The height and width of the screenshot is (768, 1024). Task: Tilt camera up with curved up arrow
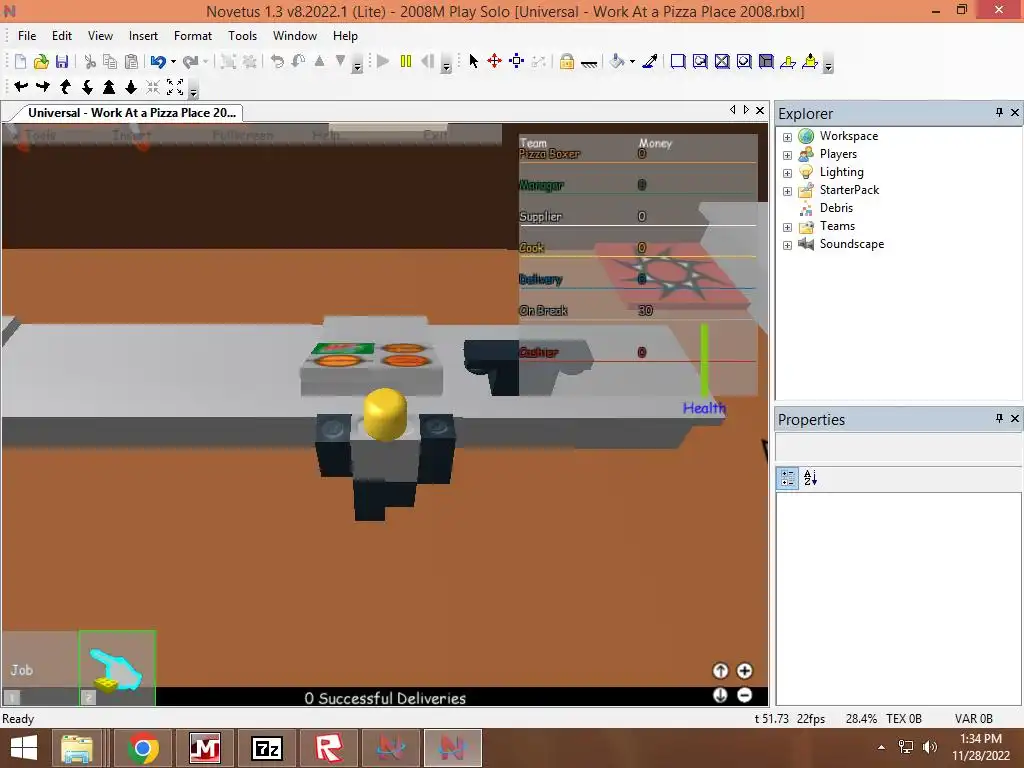tap(65, 86)
